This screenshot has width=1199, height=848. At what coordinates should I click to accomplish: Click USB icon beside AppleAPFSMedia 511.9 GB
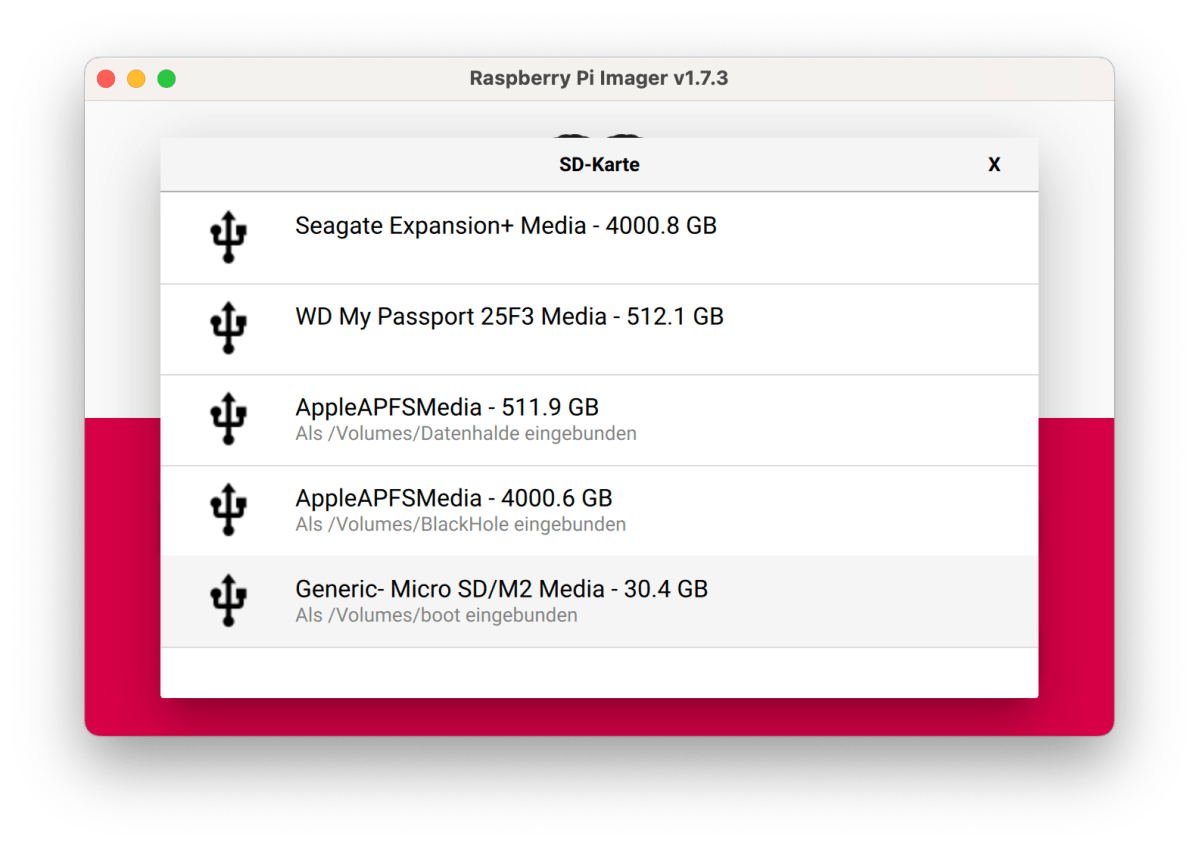click(228, 418)
